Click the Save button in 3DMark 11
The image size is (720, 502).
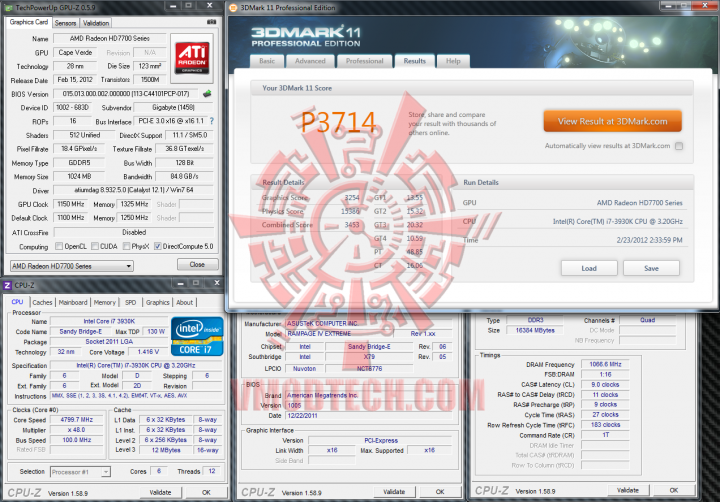pyautogui.click(x=651, y=268)
